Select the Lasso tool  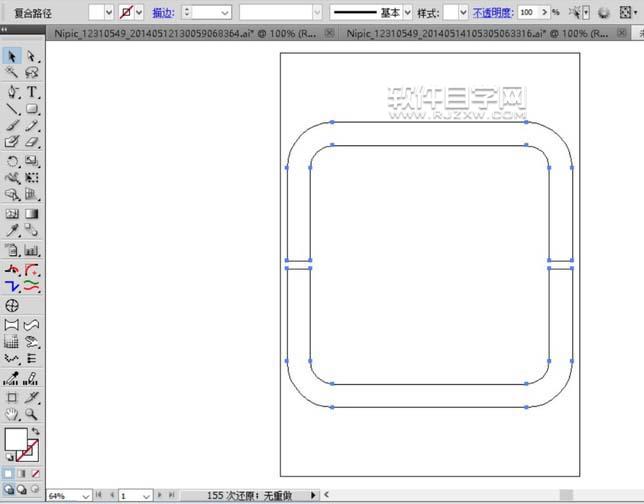tap(31, 72)
